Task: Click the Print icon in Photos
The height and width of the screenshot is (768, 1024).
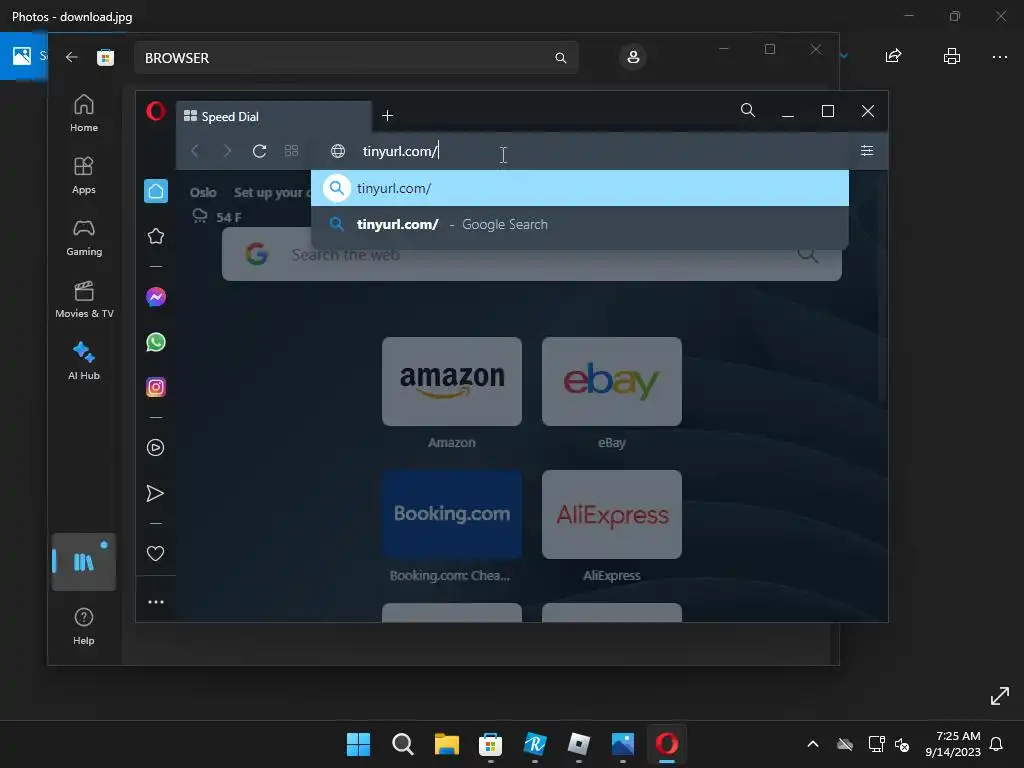Action: pos(952,56)
